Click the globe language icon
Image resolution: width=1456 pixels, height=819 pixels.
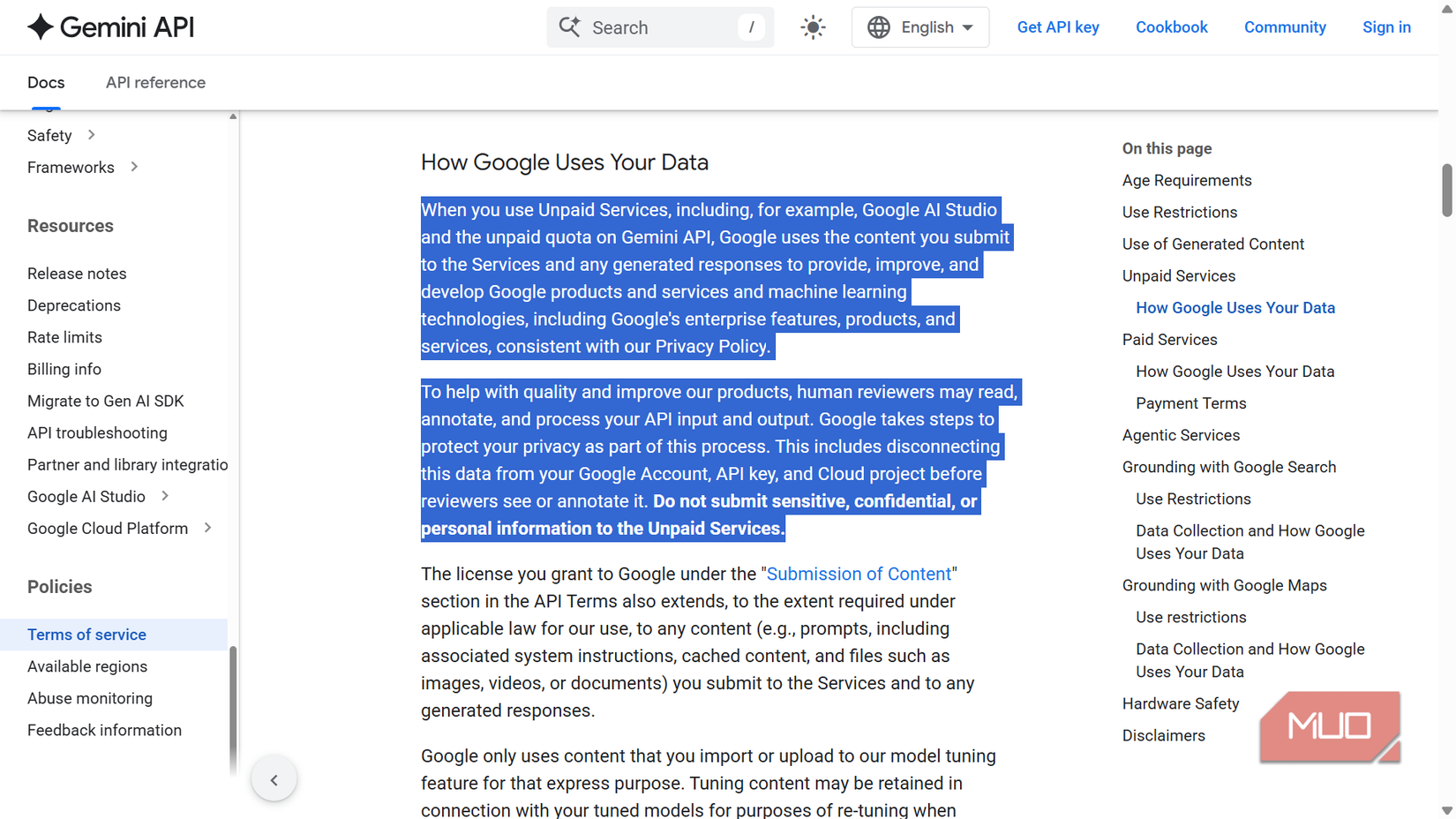[x=878, y=27]
